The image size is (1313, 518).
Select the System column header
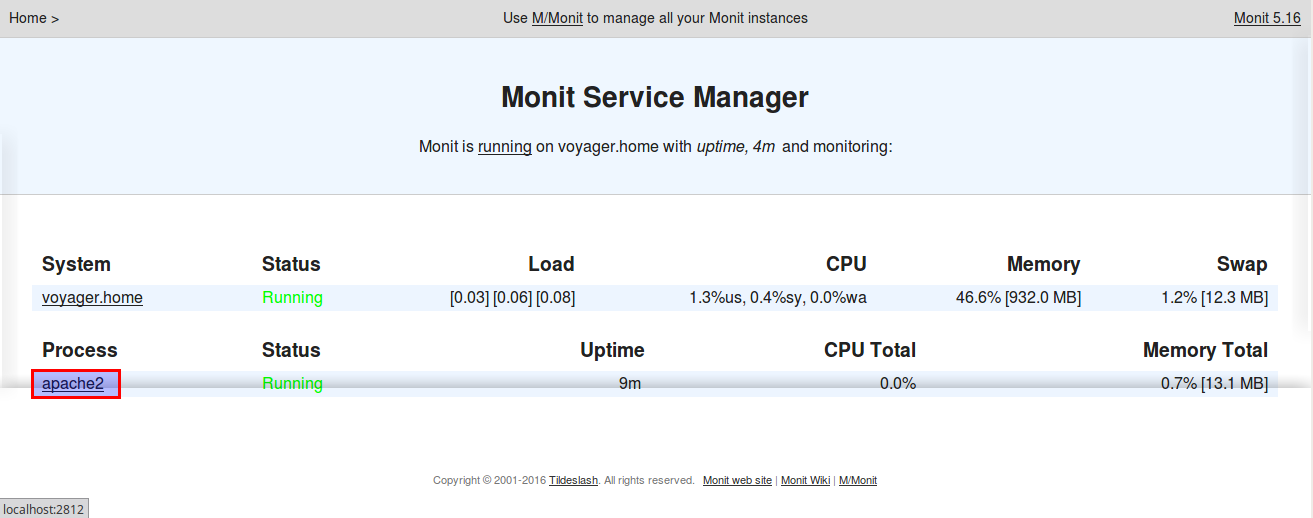click(76, 265)
